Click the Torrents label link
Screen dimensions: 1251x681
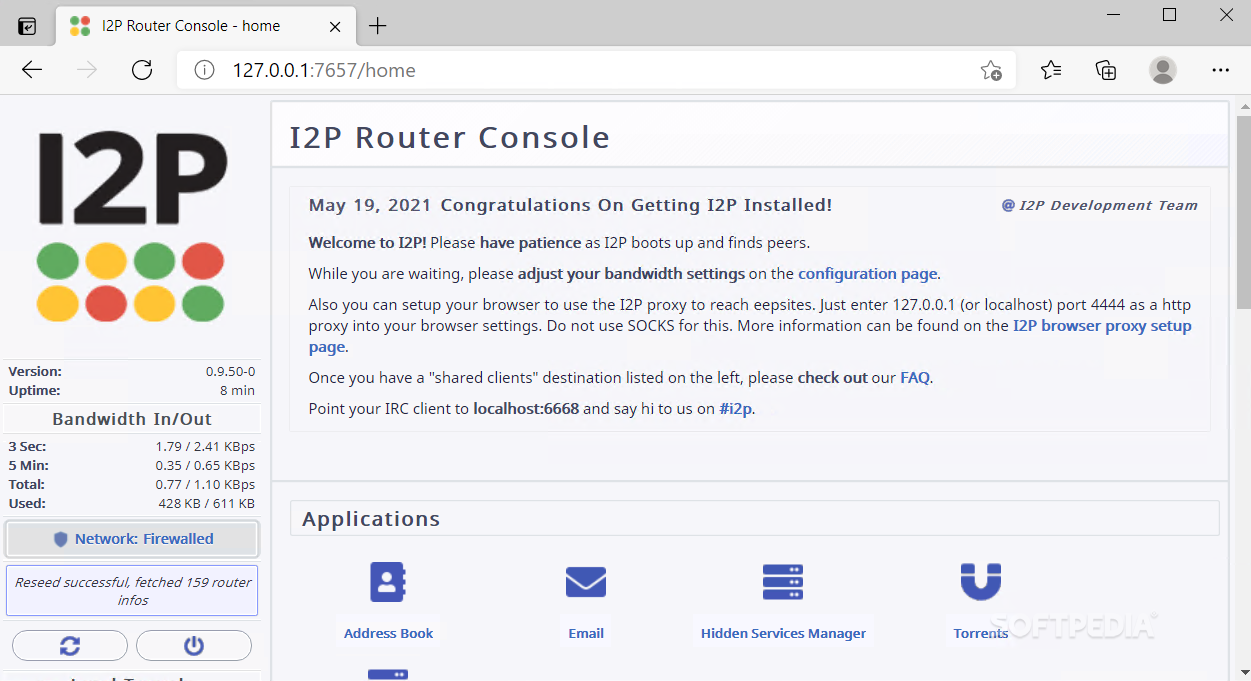click(981, 633)
